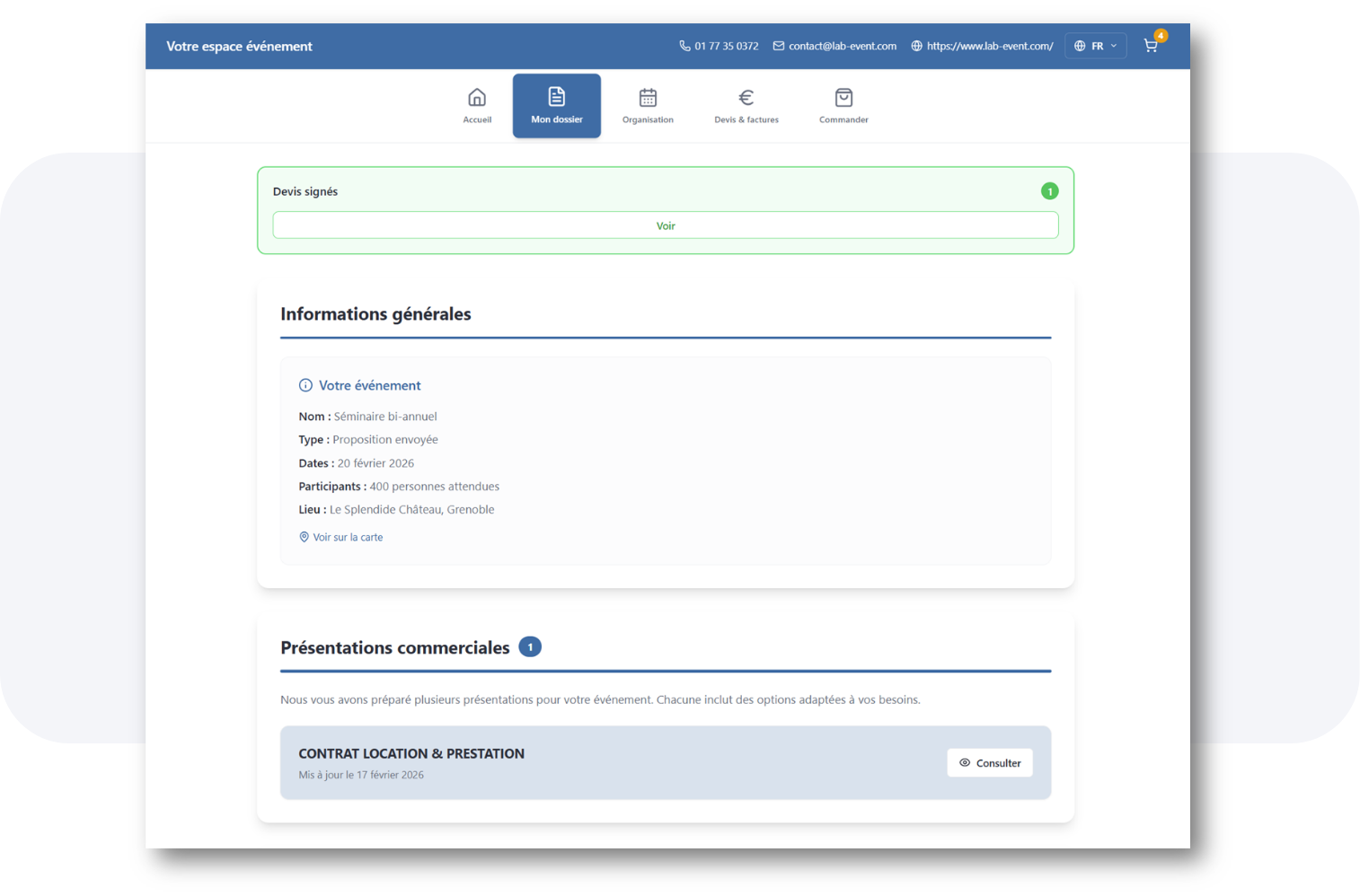Click the euro Devis & factures icon
This screenshot has height=896, width=1360.
pyautogui.click(x=746, y=97)
